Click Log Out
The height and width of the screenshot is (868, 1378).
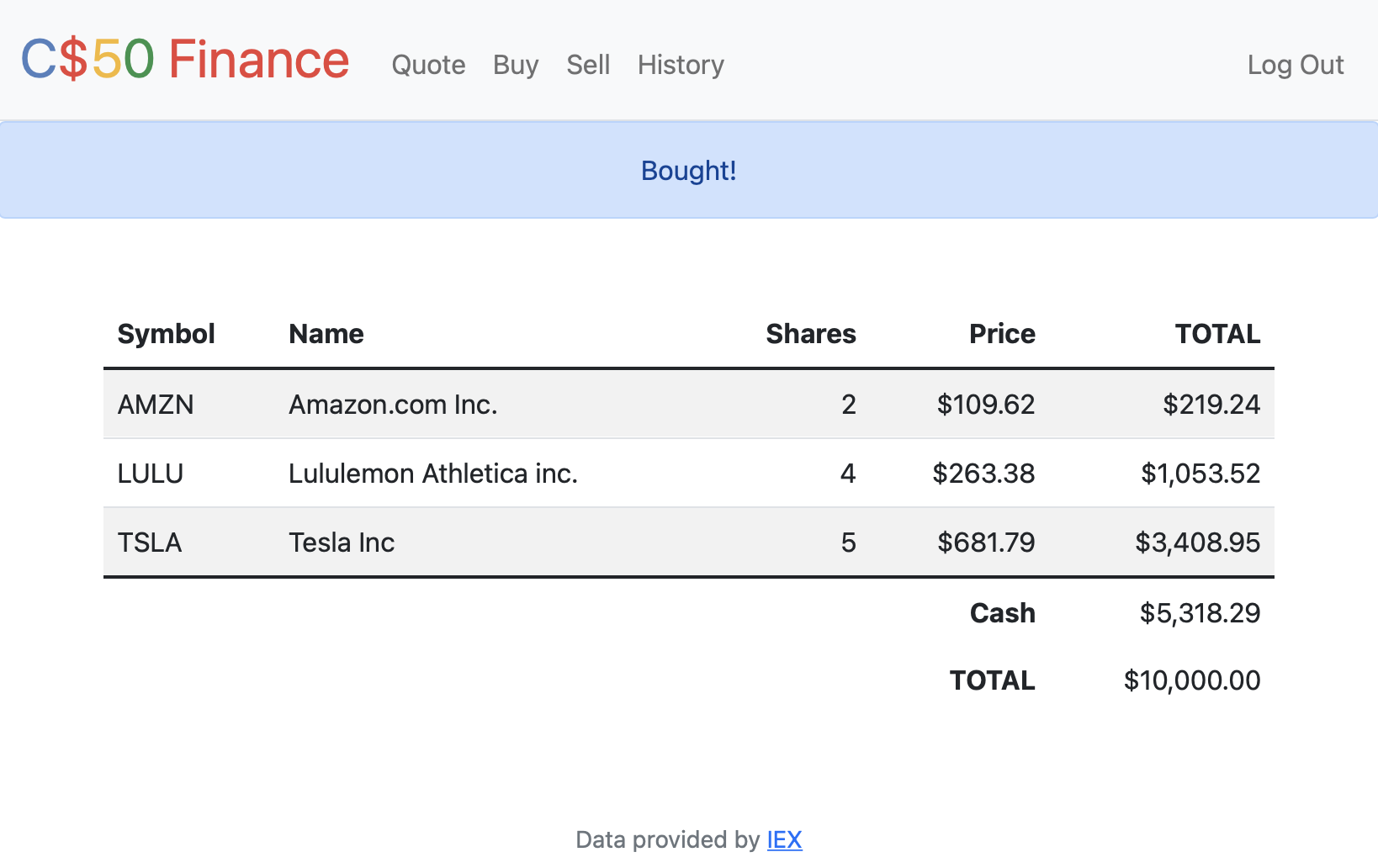point(1296,65)
